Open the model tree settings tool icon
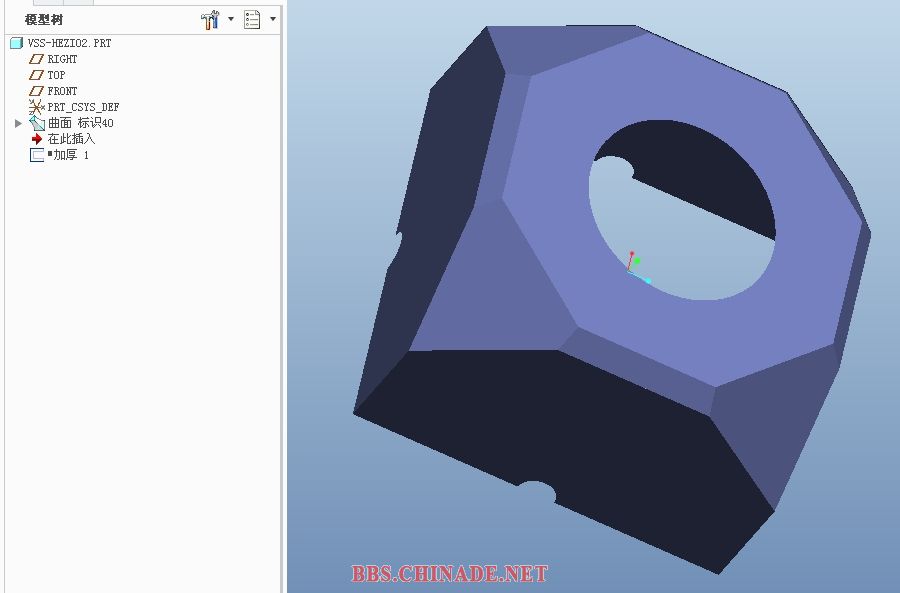This screenshot has height=593, width=900. coord(210,19)
